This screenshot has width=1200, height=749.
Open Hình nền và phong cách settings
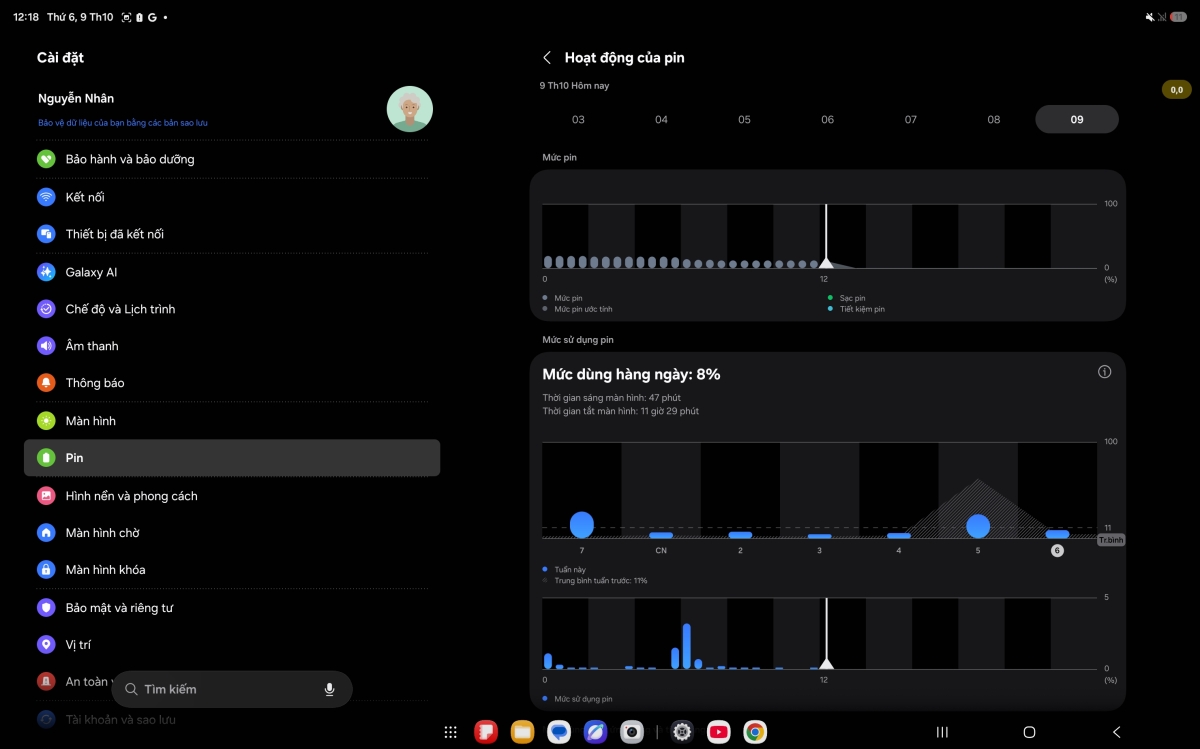(x=232, y=496)
